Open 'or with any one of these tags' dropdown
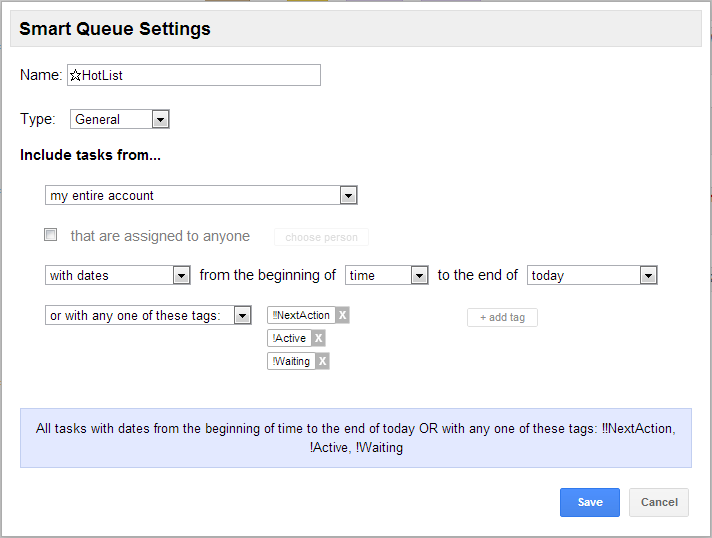The height and width of the screenshot is (538, 712). (148, 315)
